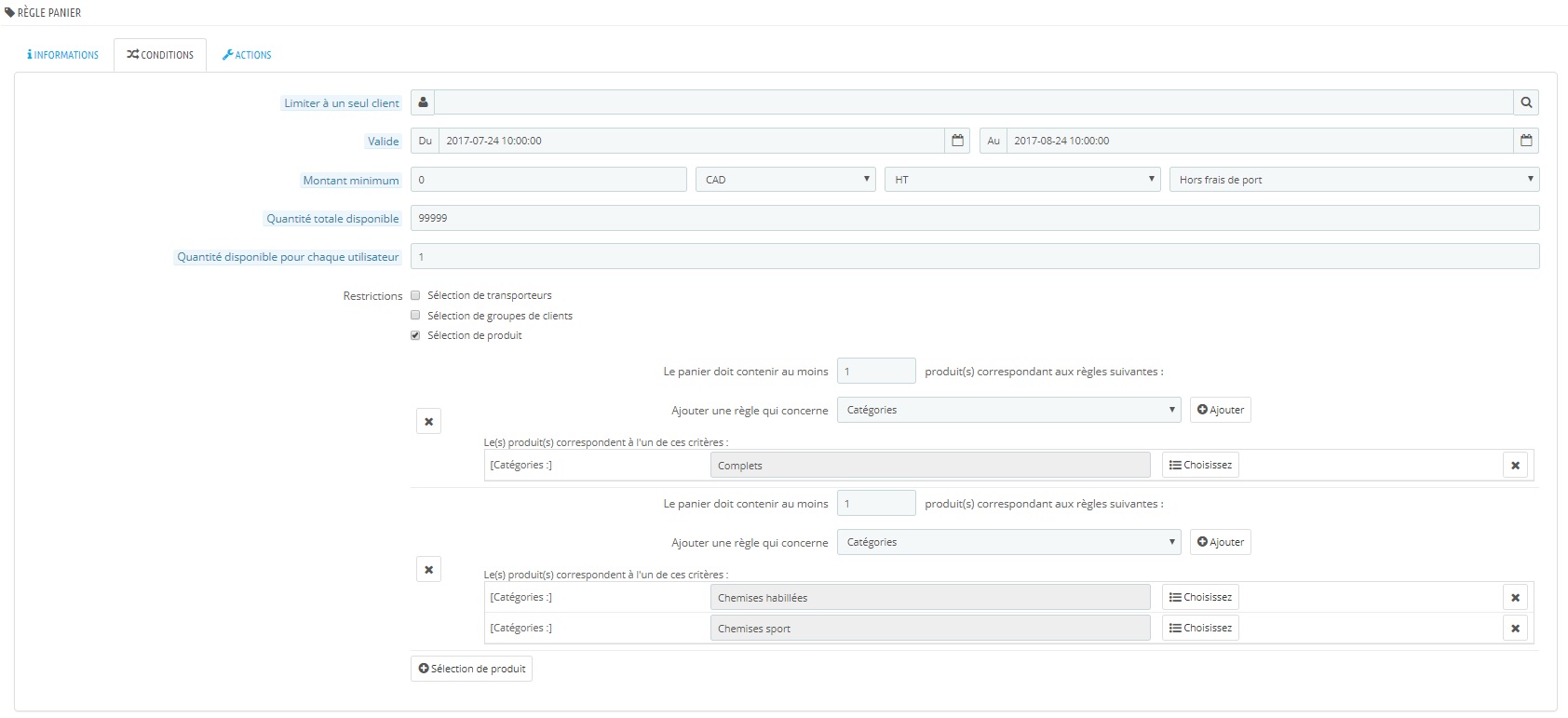Click the Au end date field
This screenshot has height=718, width=1568.
pyautogui.click(x=1260, y=141)
